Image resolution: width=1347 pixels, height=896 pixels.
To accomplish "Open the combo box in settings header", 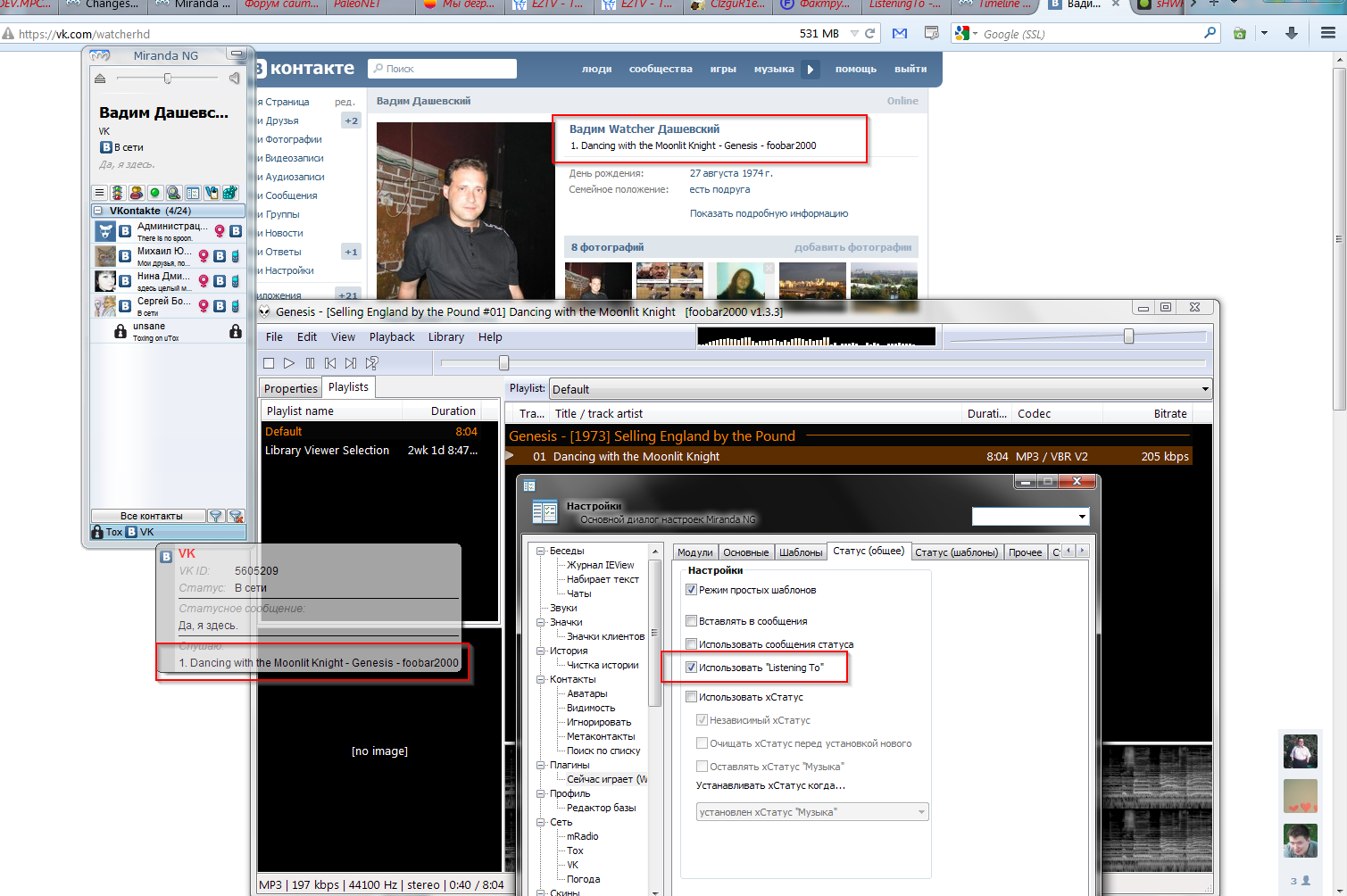I will 1030,517.
